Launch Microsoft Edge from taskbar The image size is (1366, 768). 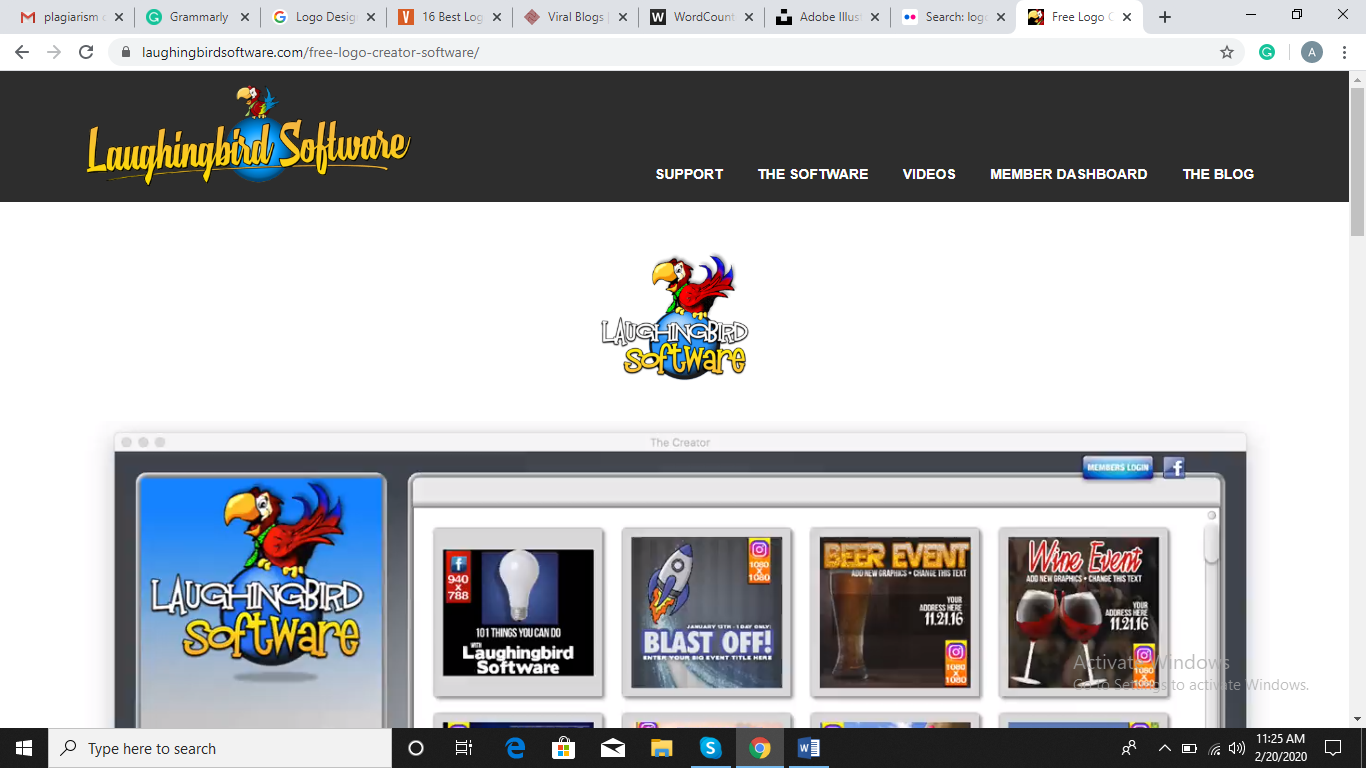(x=515, y=748)
